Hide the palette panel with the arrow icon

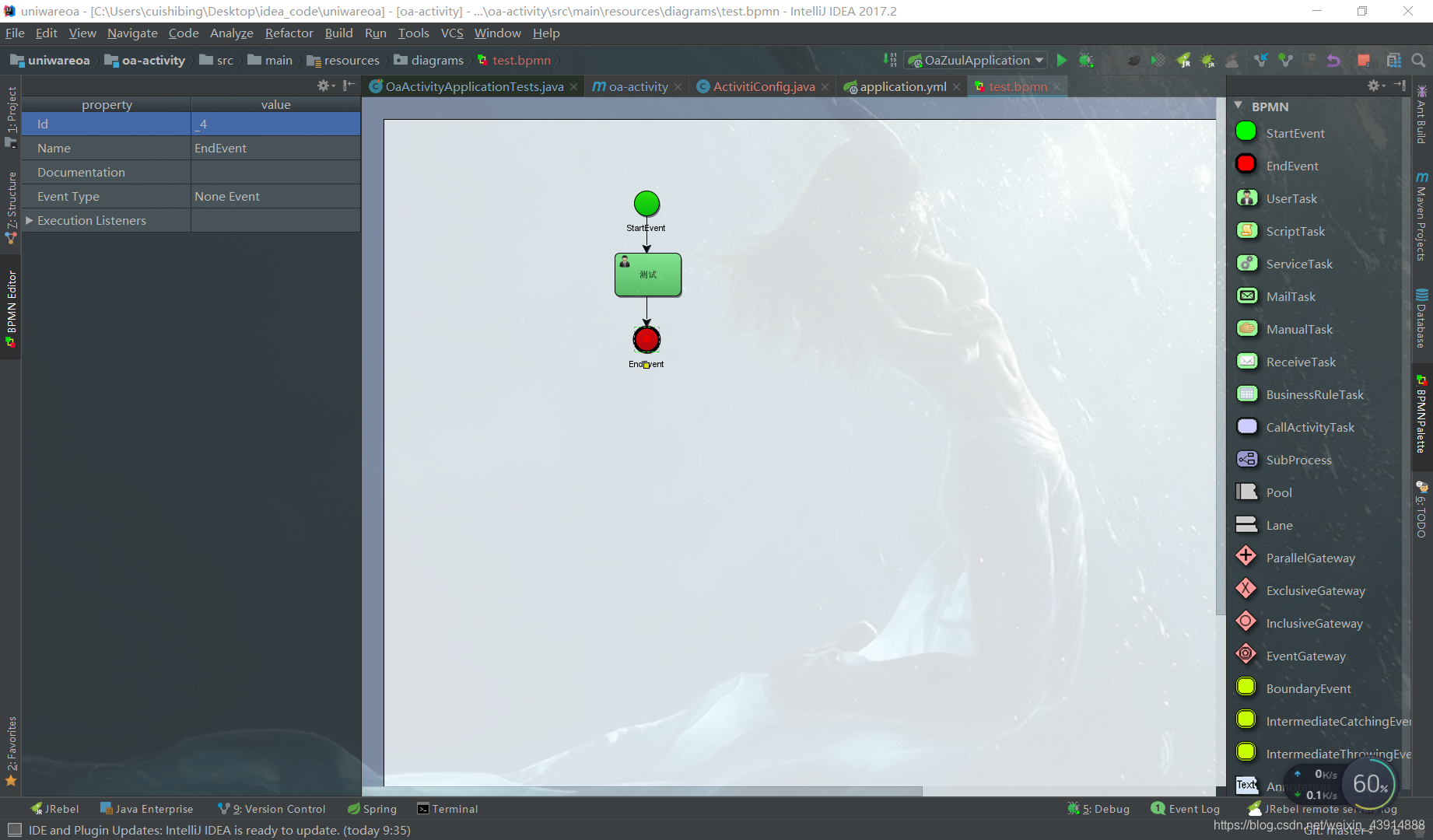(x=1400, y=86)
